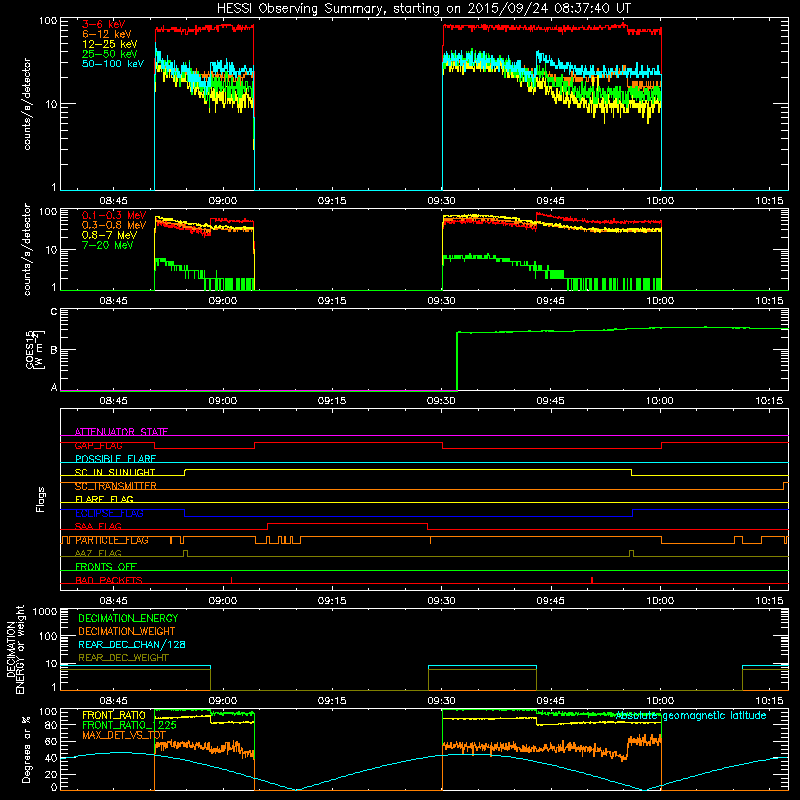This screenshot has width=800, height=800.
Task: Select the 3-6 keV legend label
Action: (x=104, y=24)
